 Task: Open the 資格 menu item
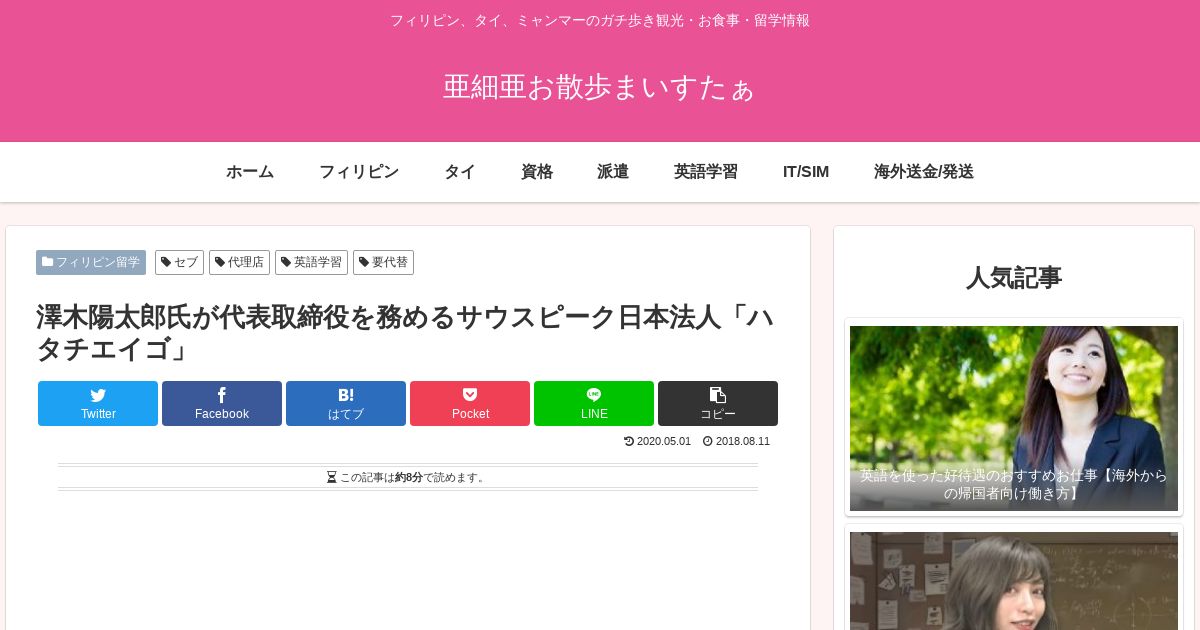click(537, 172)
